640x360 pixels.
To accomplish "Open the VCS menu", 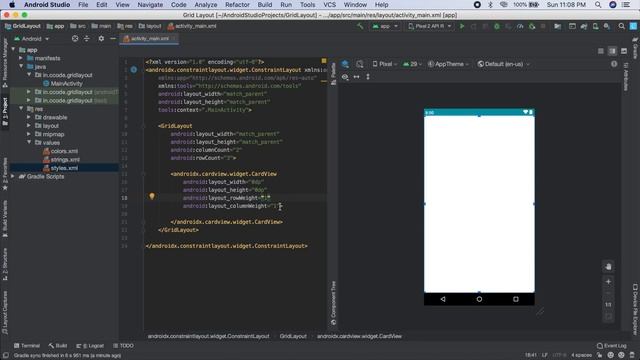I will click(x=329, y=5).
